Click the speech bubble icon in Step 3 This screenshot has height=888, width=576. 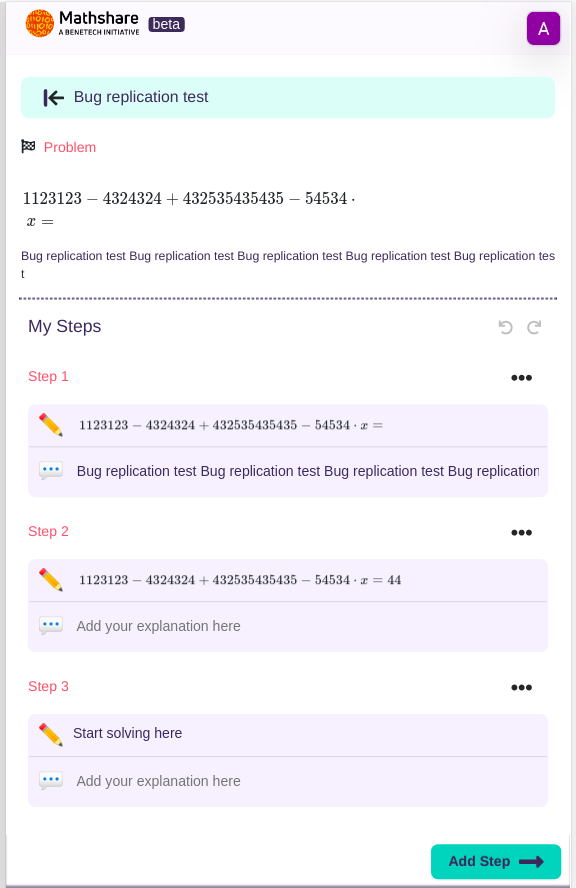(50, 780)
